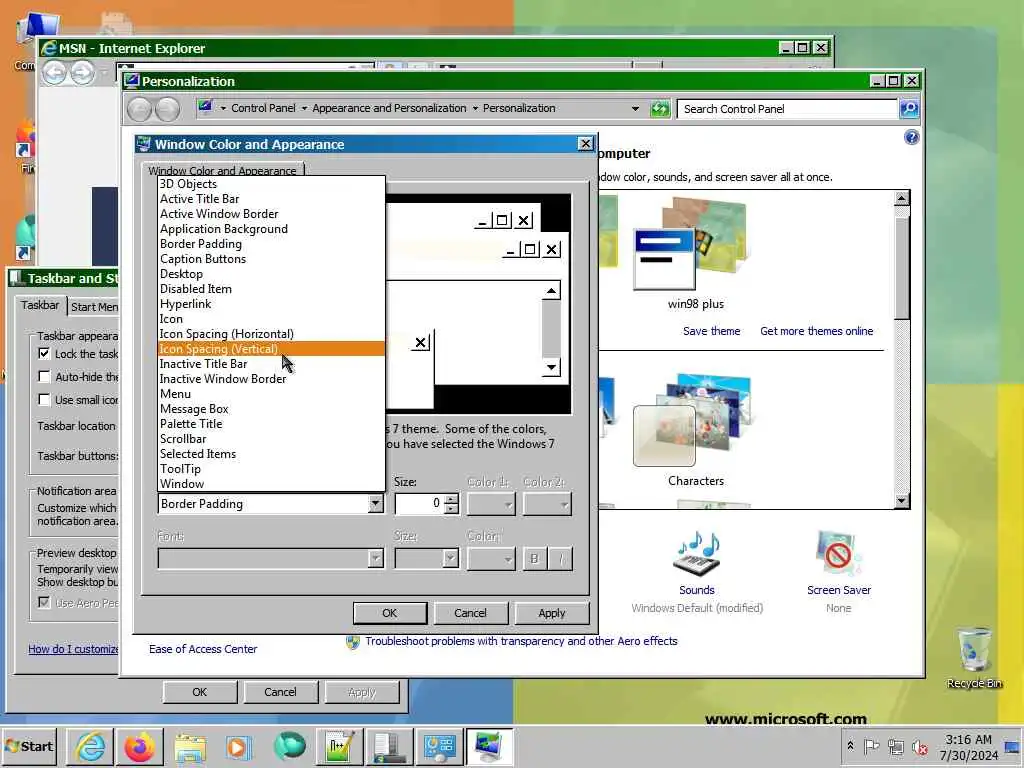1024x768 pixels.
Task: Enable Use small icons checkbox
Action: [x=44, y=399]
